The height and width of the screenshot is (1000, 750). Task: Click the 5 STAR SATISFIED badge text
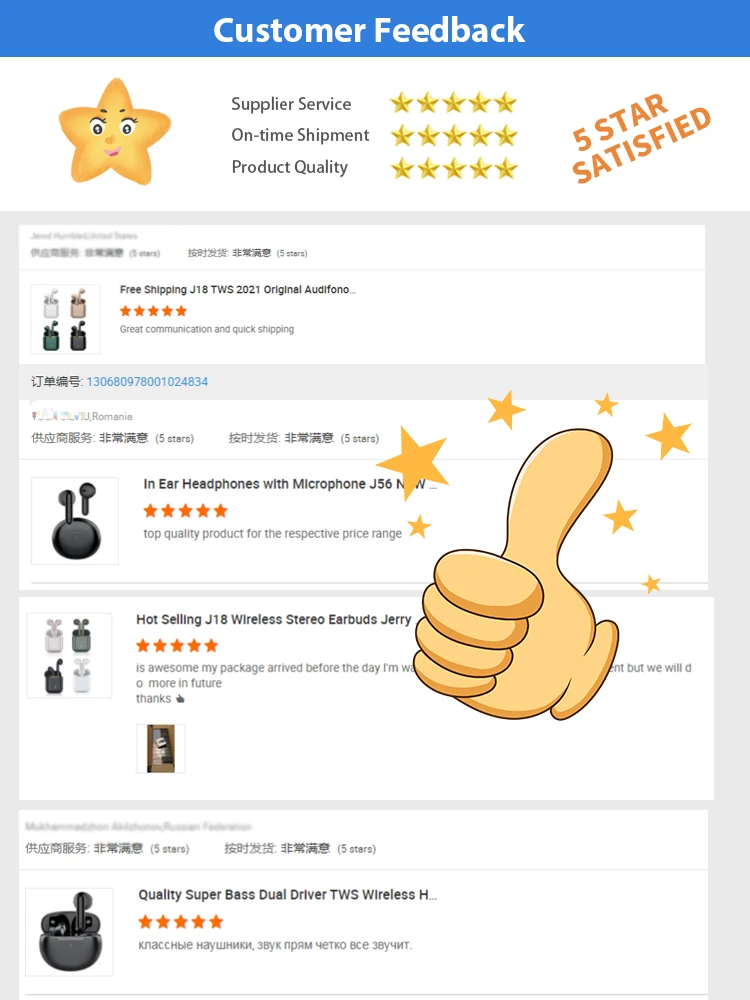click(x=640, y=138)
